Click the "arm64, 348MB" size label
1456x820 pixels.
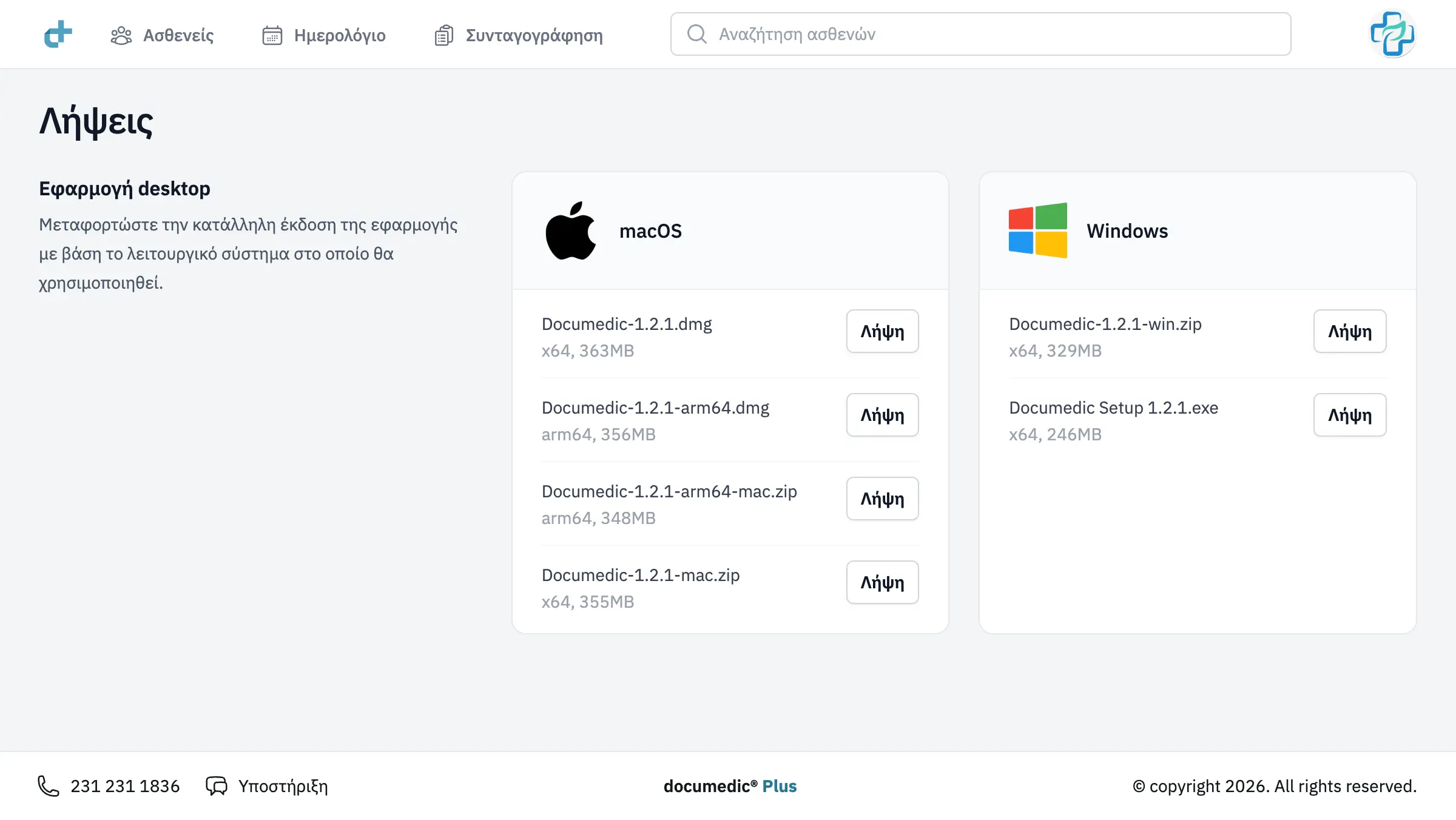pyautogui.click(x=599, y=518)
